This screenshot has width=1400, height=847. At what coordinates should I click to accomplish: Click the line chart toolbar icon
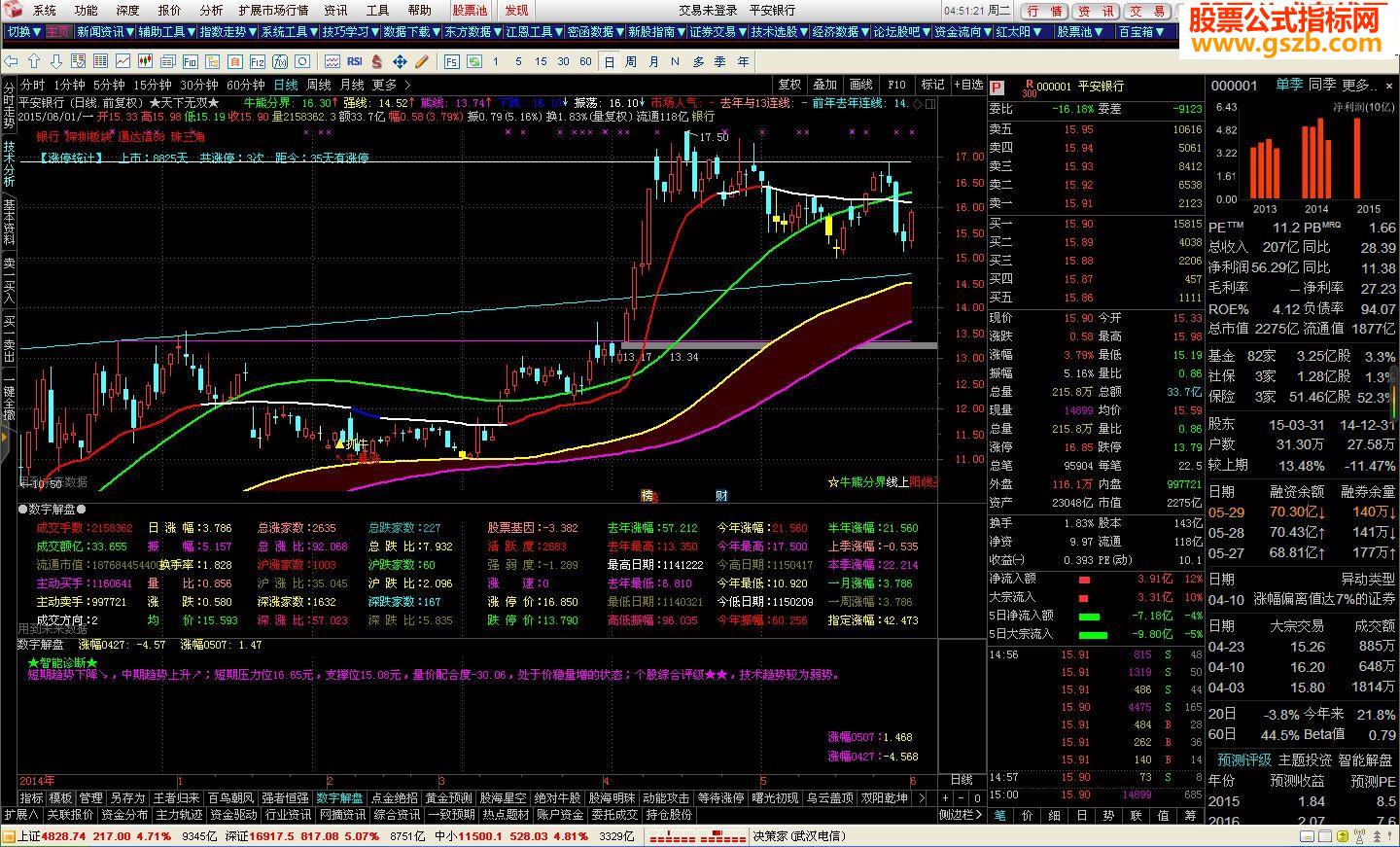click(x=122, y=61)
